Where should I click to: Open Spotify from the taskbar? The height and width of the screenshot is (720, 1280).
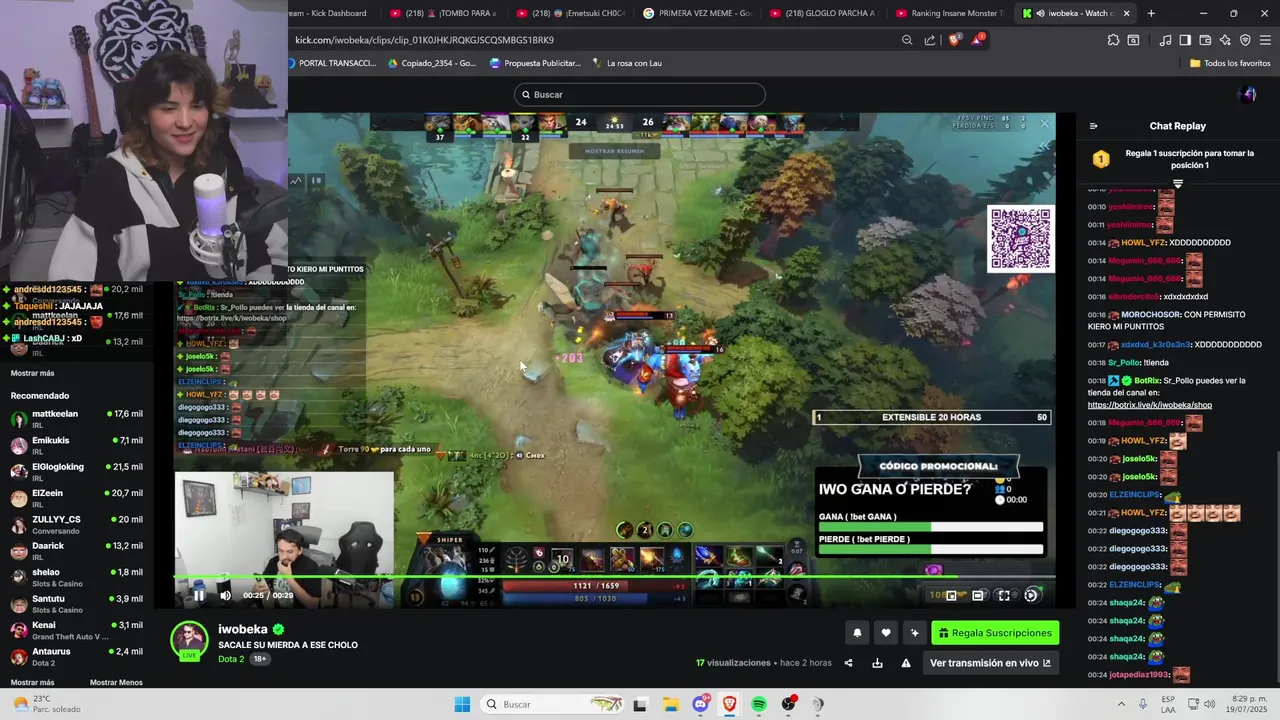759,704
